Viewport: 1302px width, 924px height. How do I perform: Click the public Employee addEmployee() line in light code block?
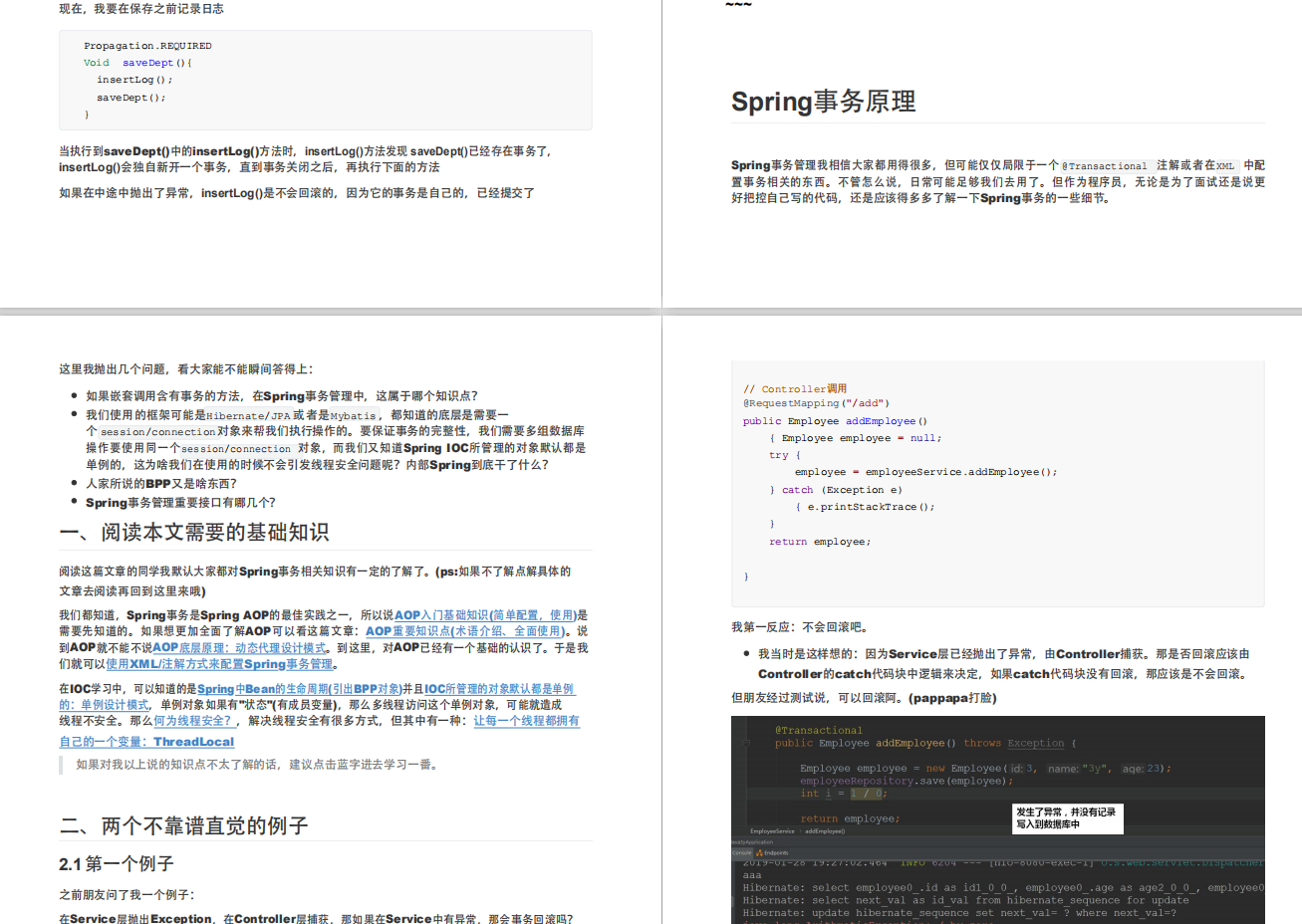click(x=835, y=421)
